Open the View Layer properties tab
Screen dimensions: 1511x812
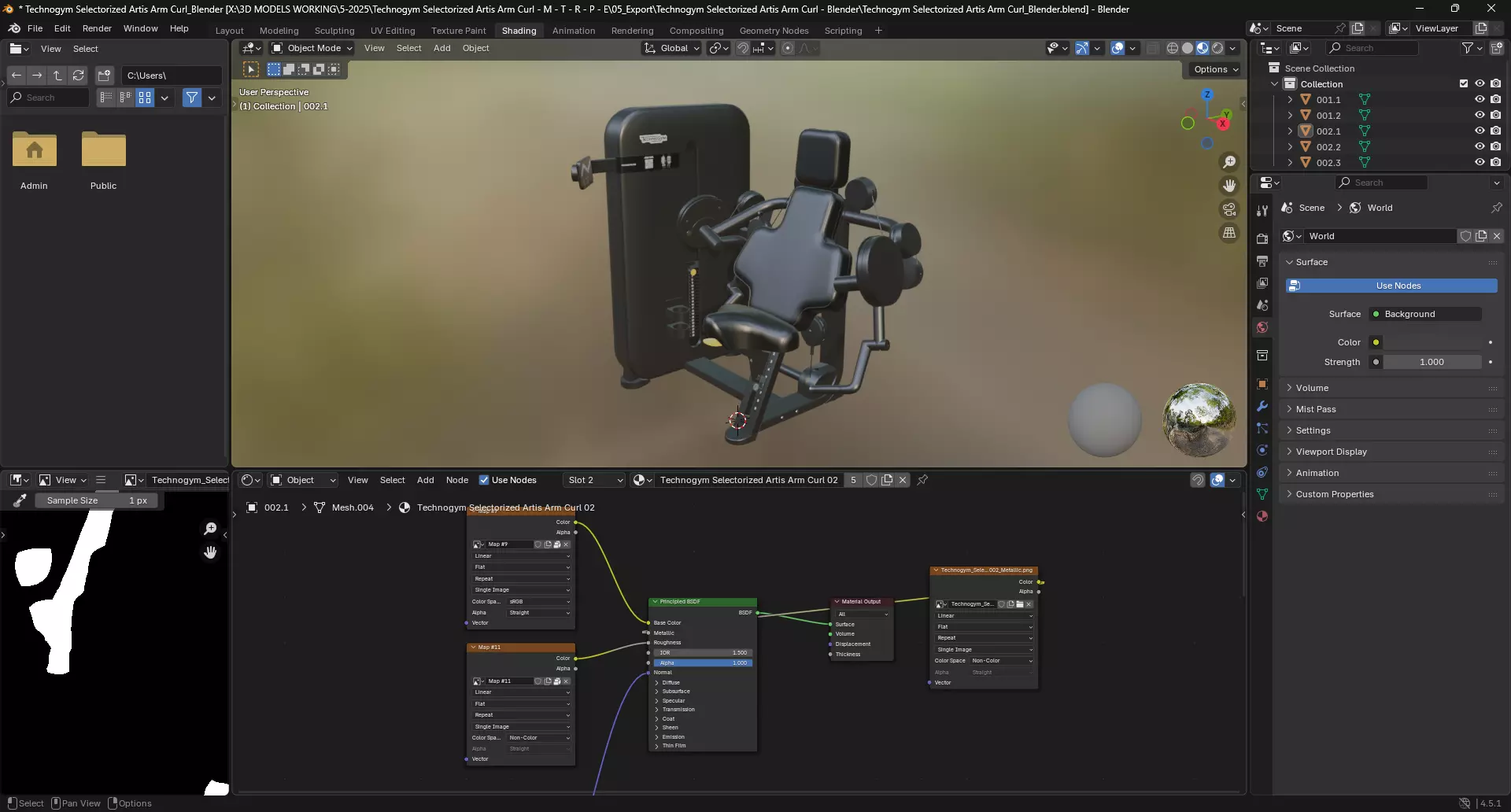[x=1262, y=283]
